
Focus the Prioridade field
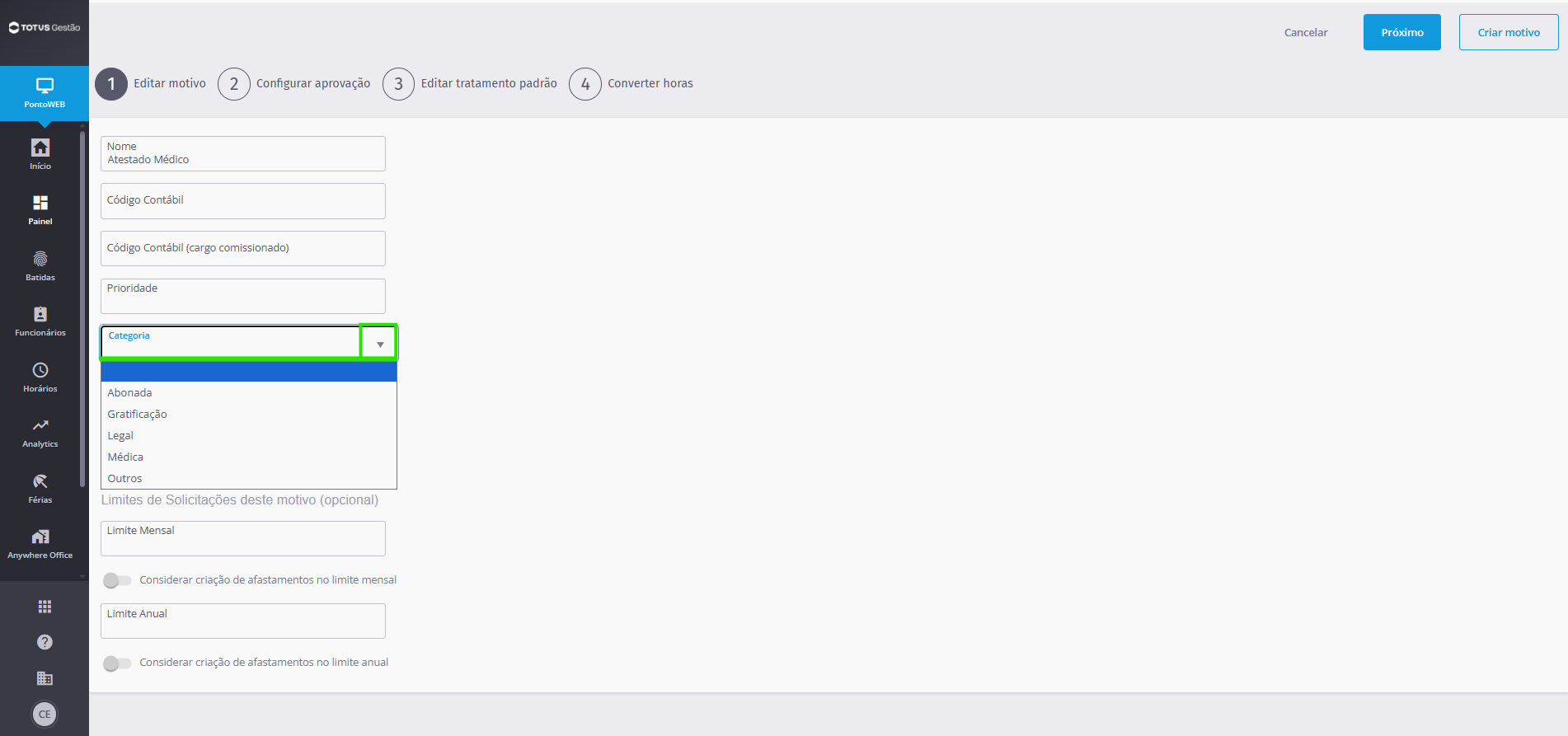[243, 296]
